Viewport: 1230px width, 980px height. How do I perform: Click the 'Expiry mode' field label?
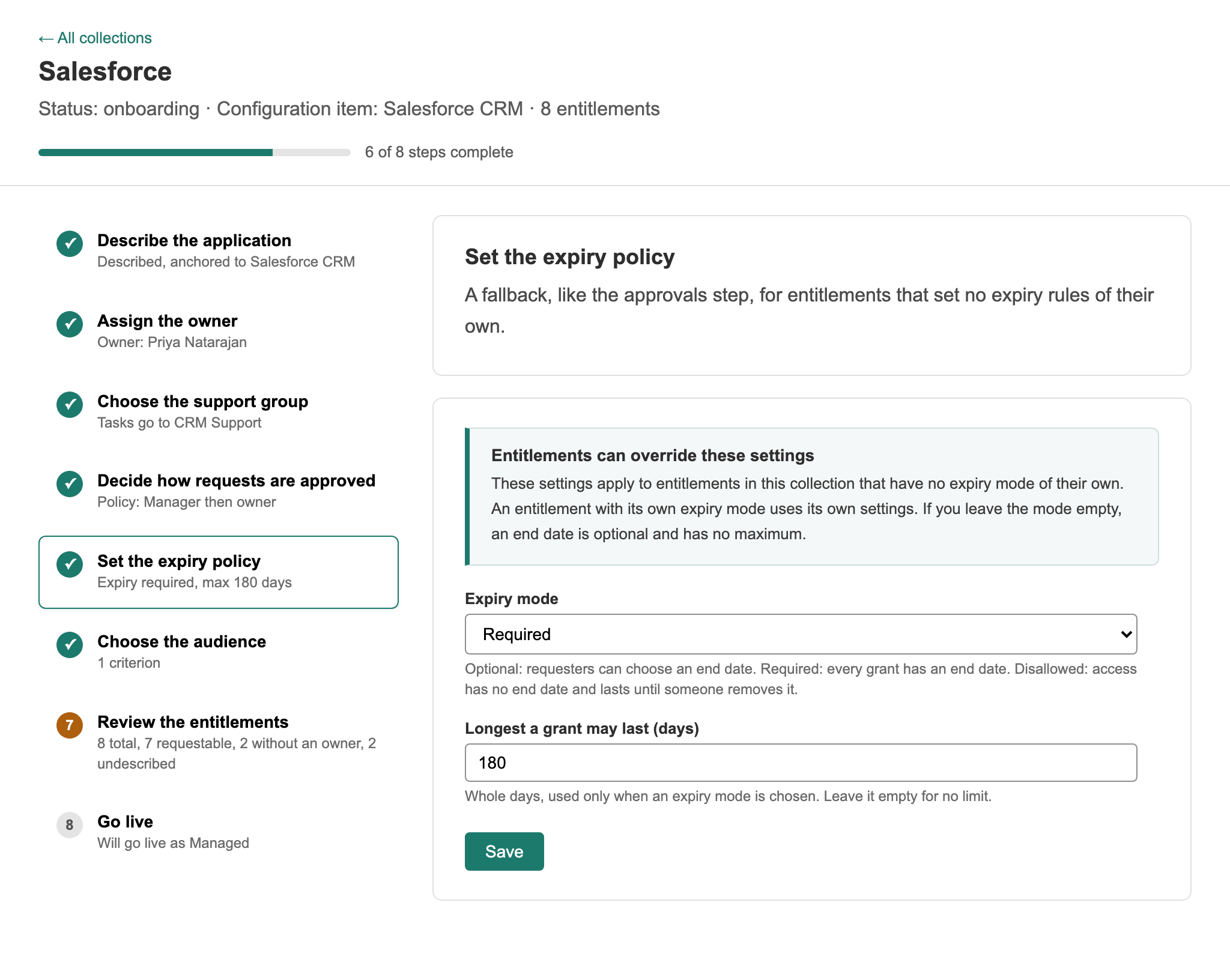pyautogui.click(x=511, y=599)
